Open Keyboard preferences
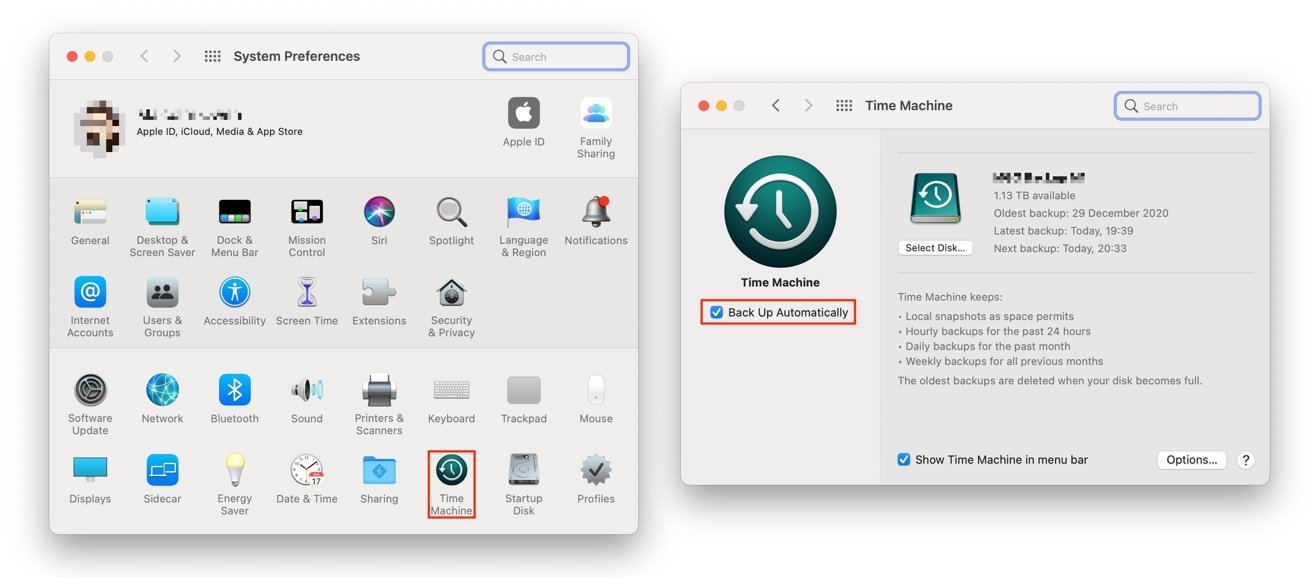1312x577 pixels. [451, 390]
